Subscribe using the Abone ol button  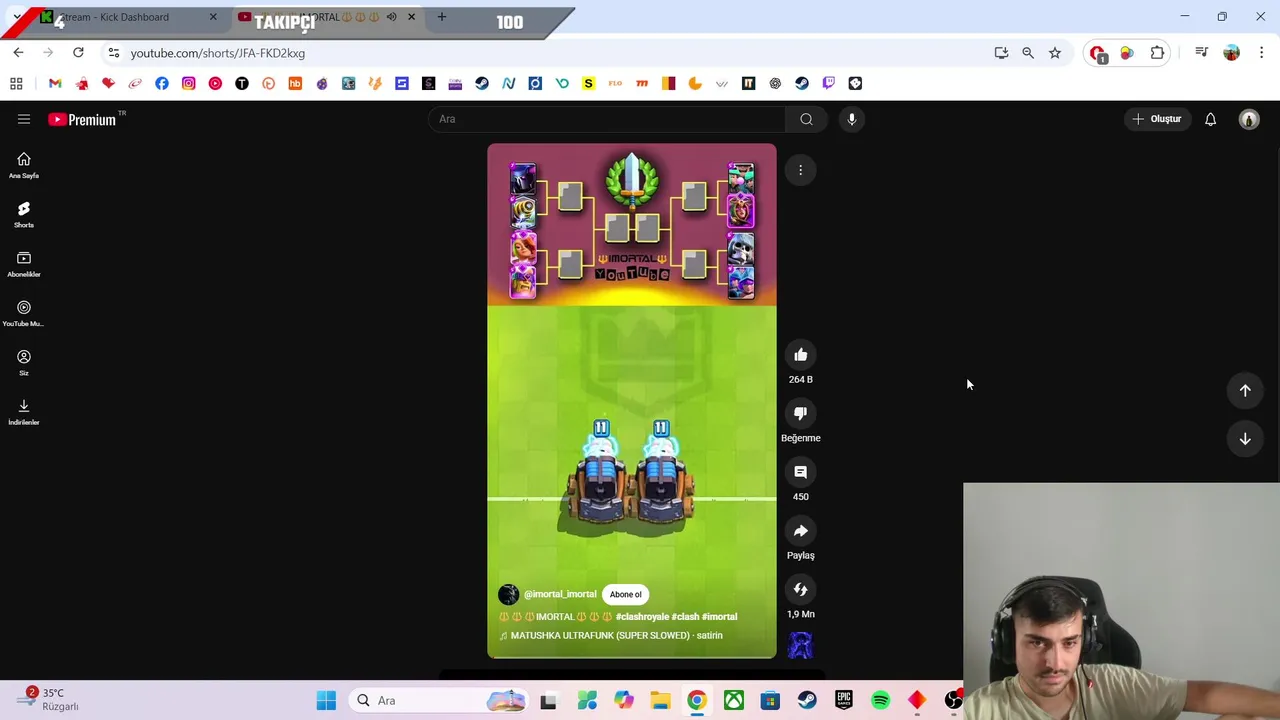[x=625, y=594]
